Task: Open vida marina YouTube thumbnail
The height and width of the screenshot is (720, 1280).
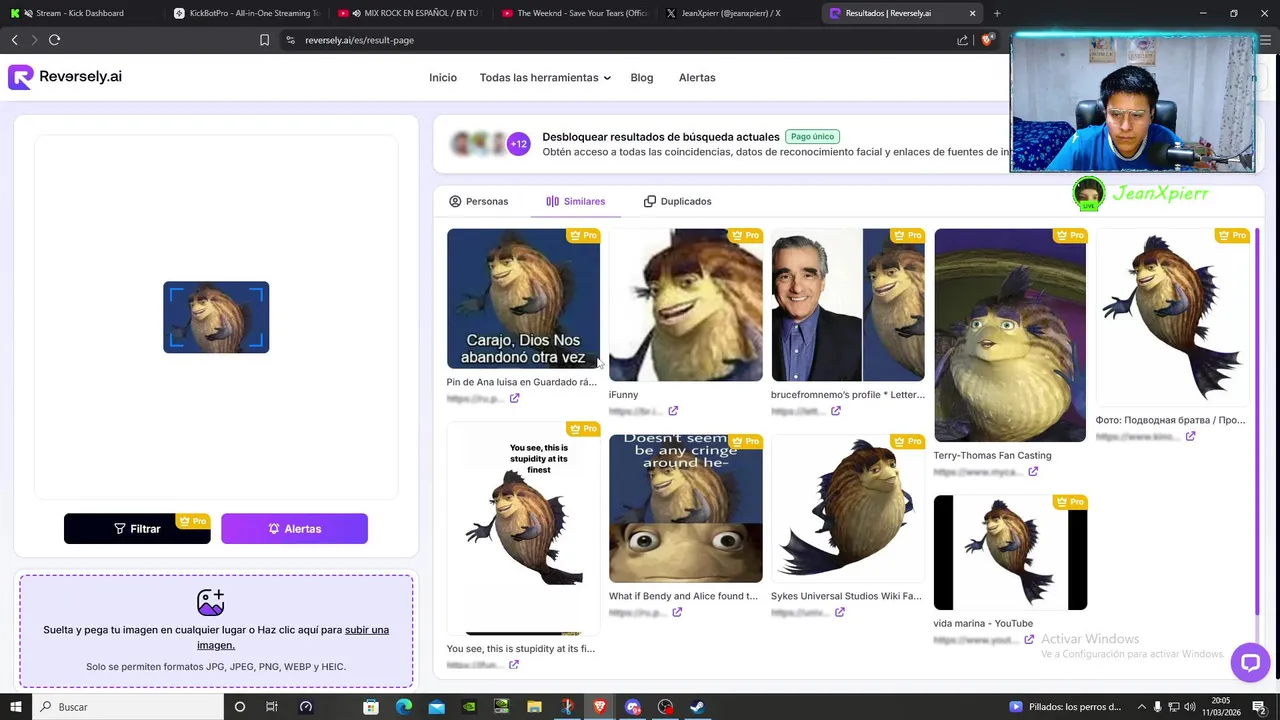Action: coord(1010,552)
